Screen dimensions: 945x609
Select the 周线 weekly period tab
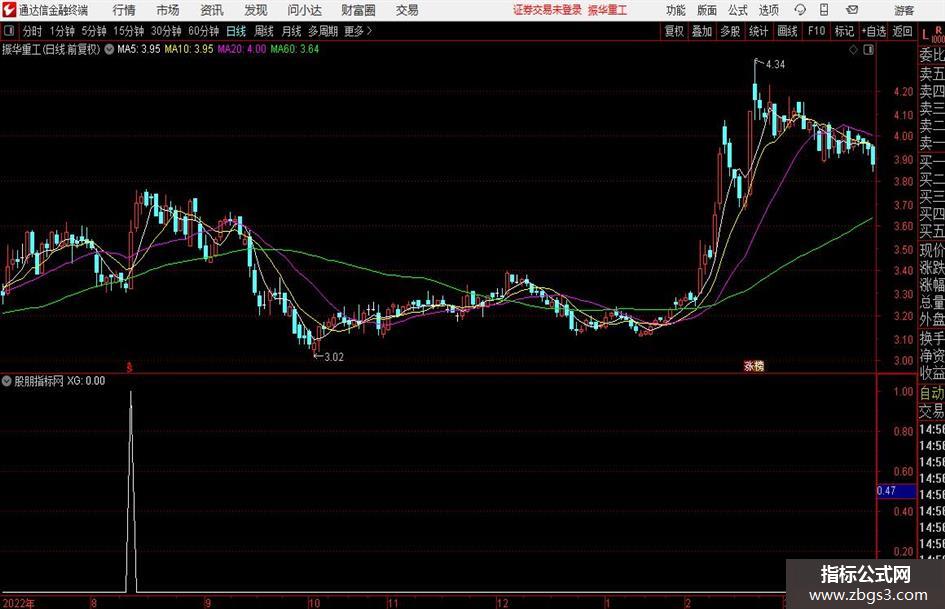click(x=263, y=31)
